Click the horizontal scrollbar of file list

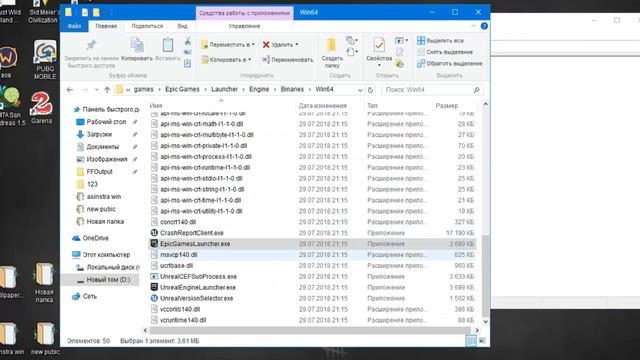[x=309, y=330]
